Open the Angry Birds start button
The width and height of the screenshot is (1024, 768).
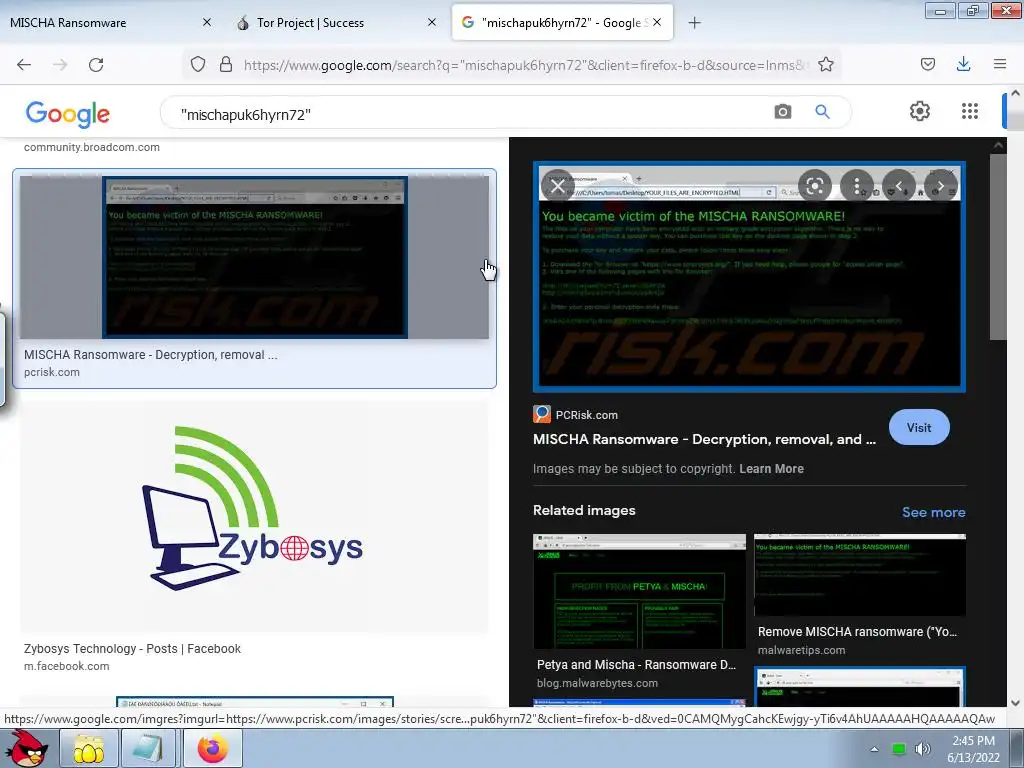click(26, 748)
